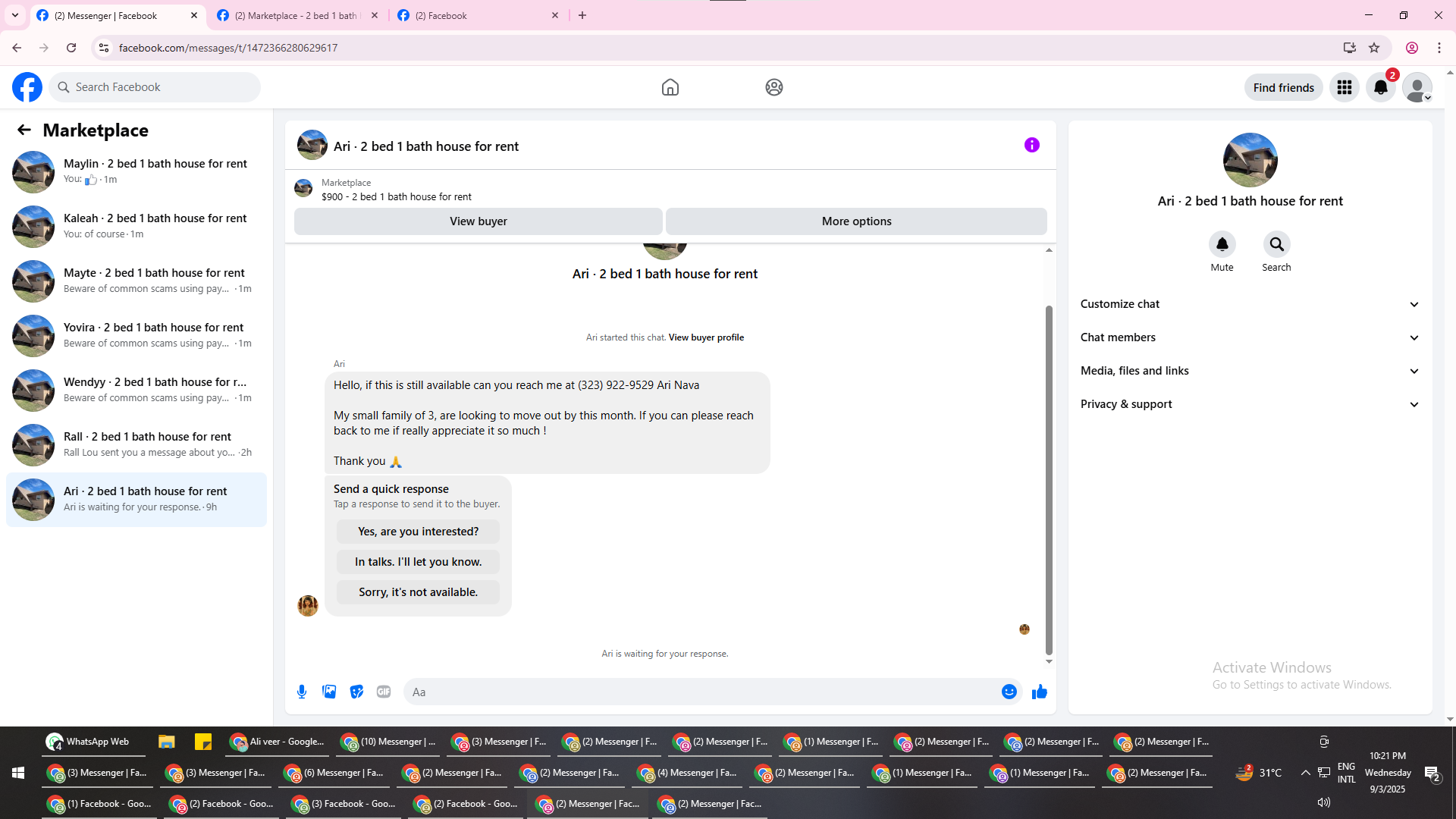Screen dimensions: 1456x819
Task: Expand Media, files and links section
Action: (x=1250, y=371)
